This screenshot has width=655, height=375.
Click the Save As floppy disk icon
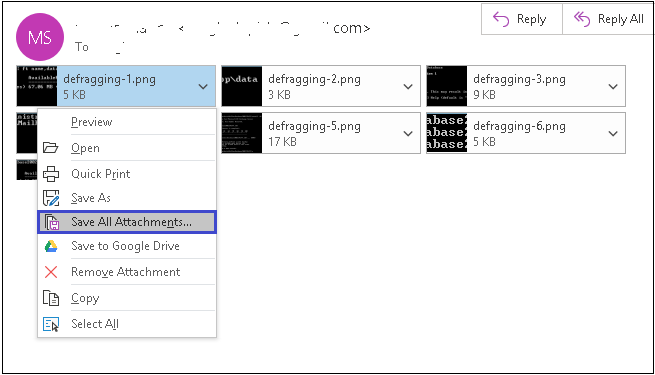(x=51, y=198)
